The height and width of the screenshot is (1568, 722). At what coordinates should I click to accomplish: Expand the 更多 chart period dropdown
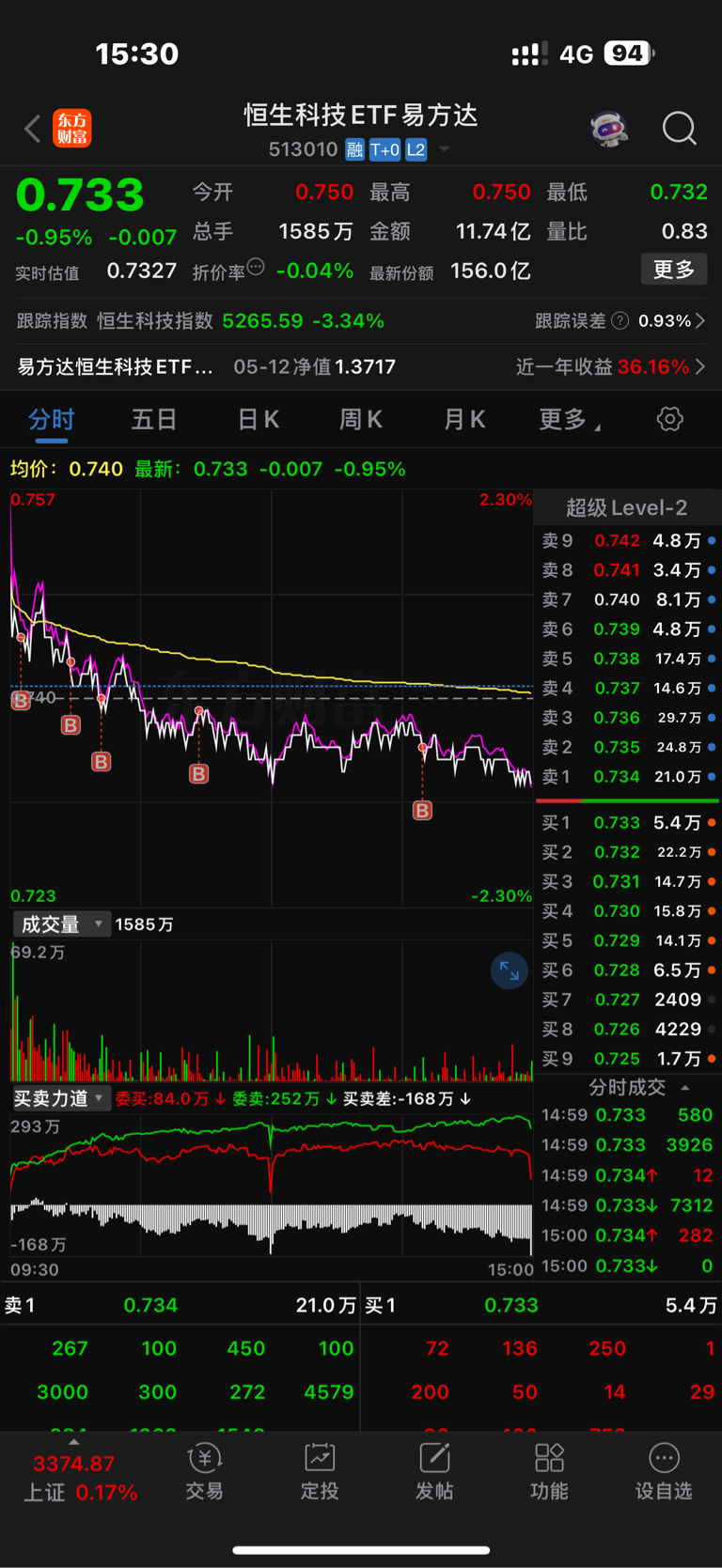(570, 420)
